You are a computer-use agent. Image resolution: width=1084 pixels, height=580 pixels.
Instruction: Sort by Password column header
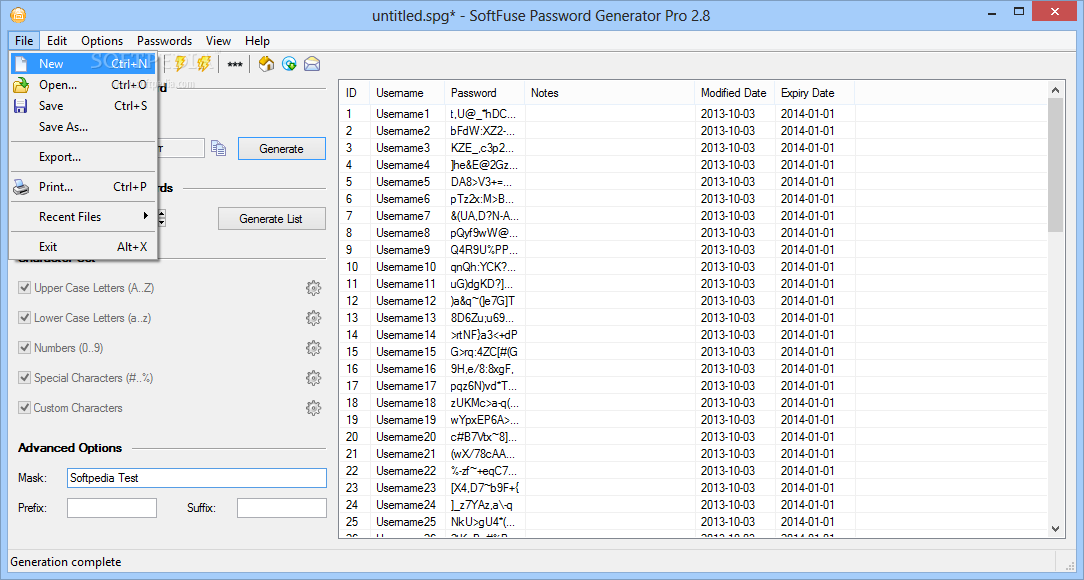485,93
